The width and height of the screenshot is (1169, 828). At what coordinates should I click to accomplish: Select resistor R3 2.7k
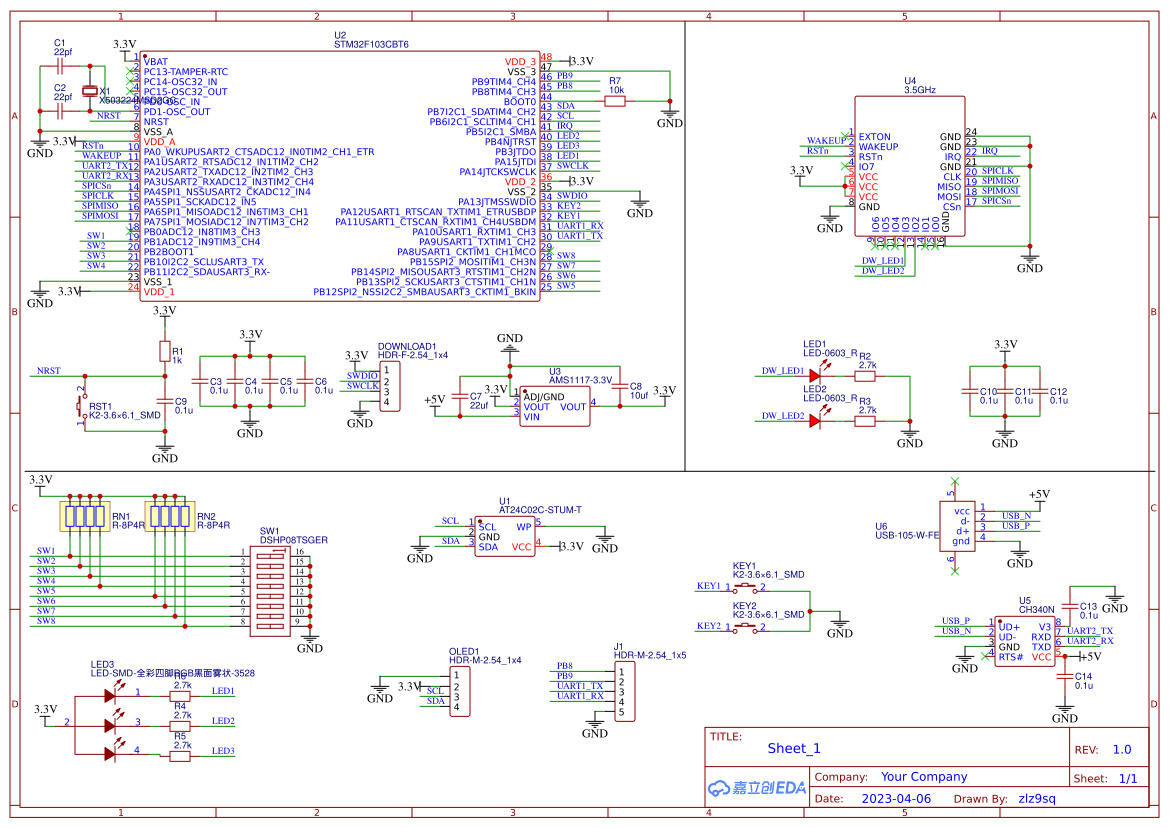tap(865, 421)
